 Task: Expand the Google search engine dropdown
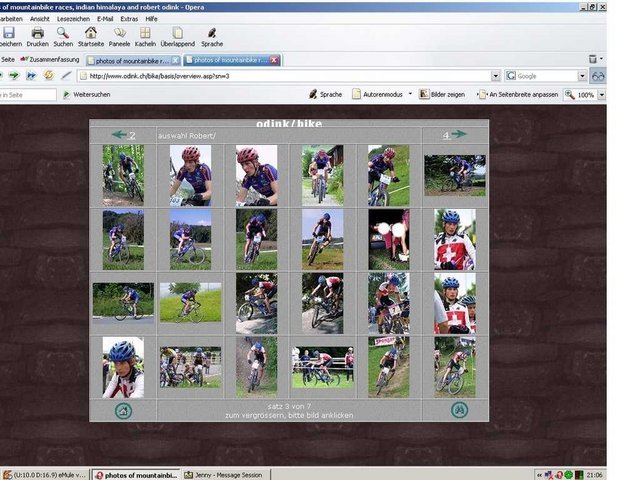pos(582,76)
